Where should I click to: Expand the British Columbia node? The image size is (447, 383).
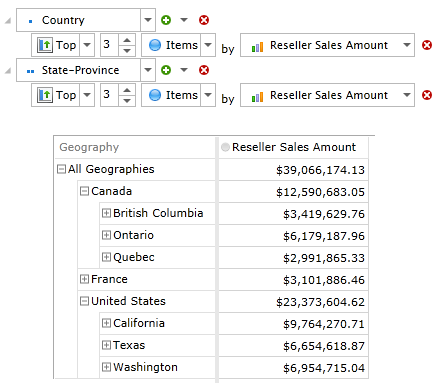click(x=106, y=213)
